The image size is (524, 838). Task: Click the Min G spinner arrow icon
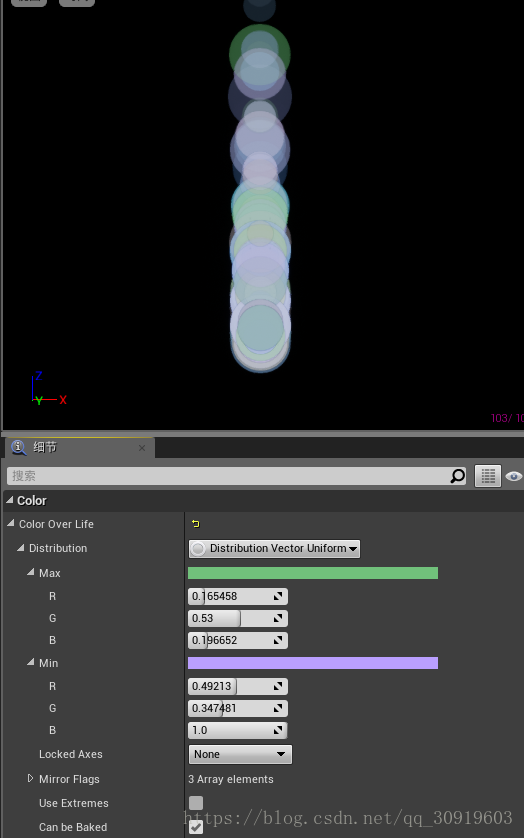click(x=278, y=708)
